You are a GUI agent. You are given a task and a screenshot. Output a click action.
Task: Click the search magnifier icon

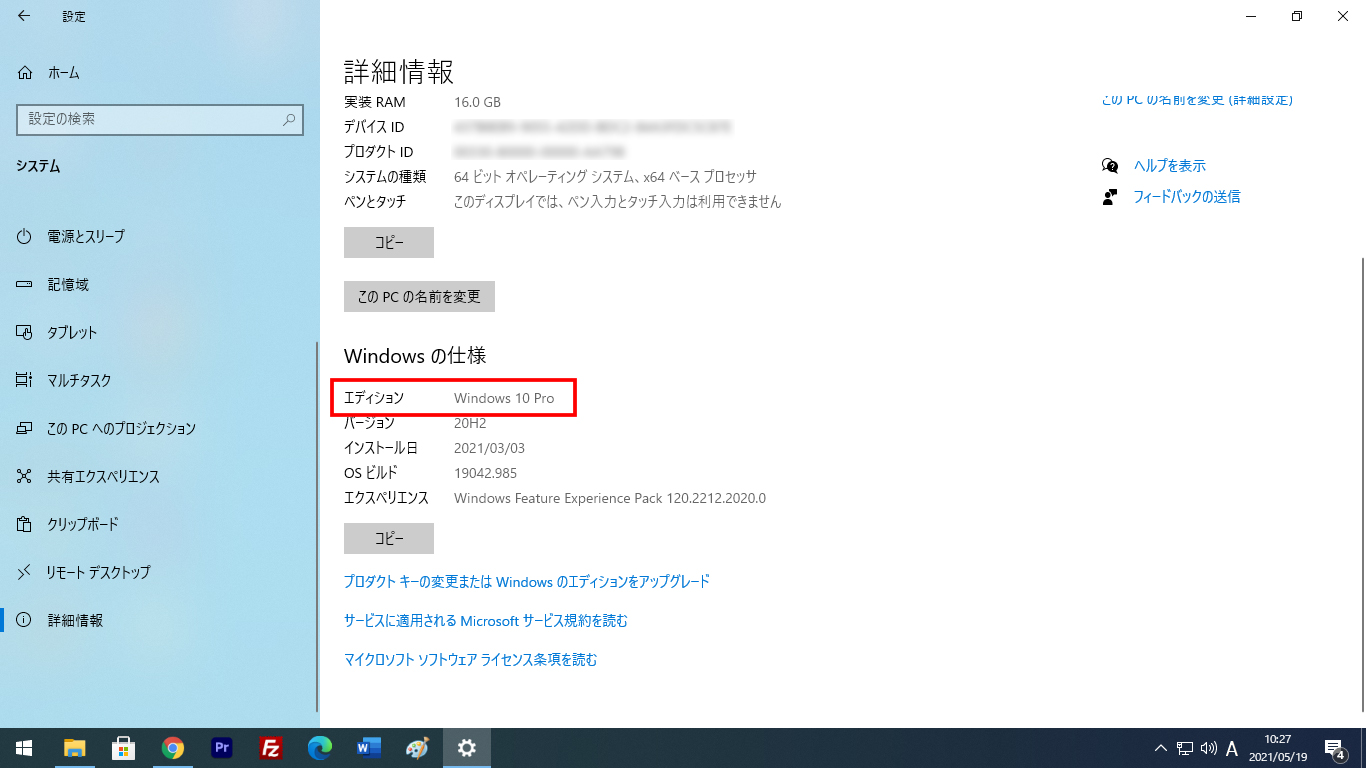289,119
